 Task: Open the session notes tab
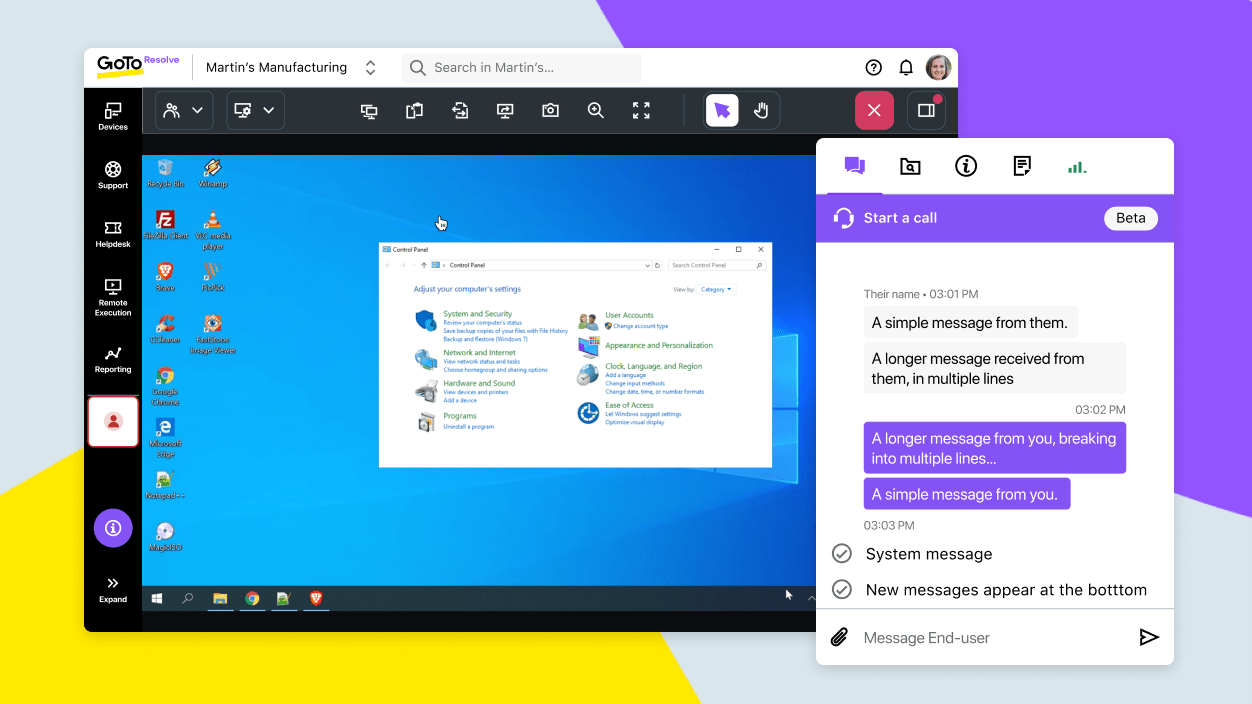tap(1021, 167)
